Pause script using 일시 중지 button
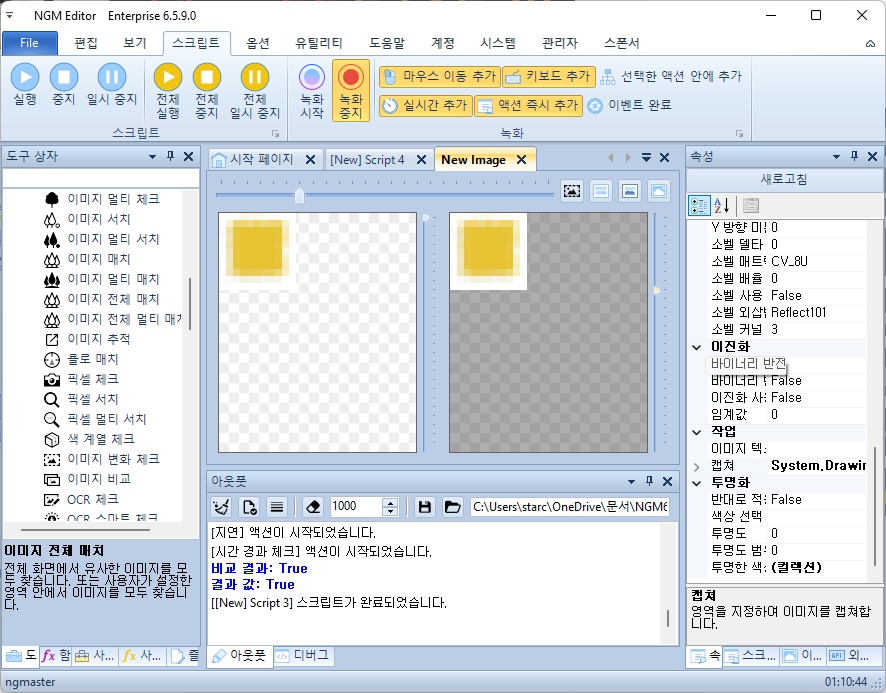The width and height of the screenshot is (886, 693). tap(112, 85)
